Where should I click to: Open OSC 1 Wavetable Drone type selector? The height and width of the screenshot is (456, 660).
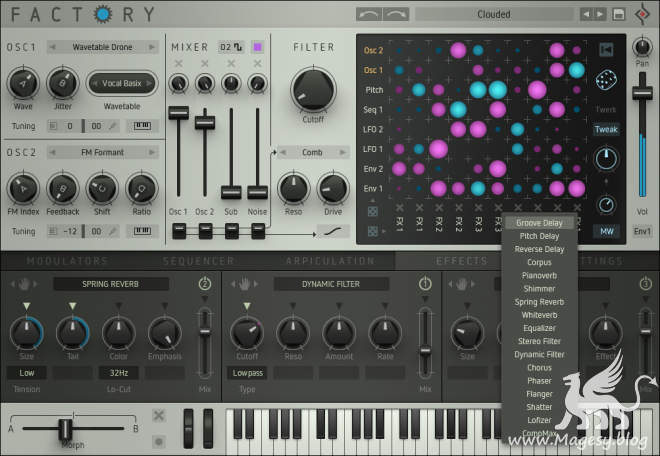102,47
